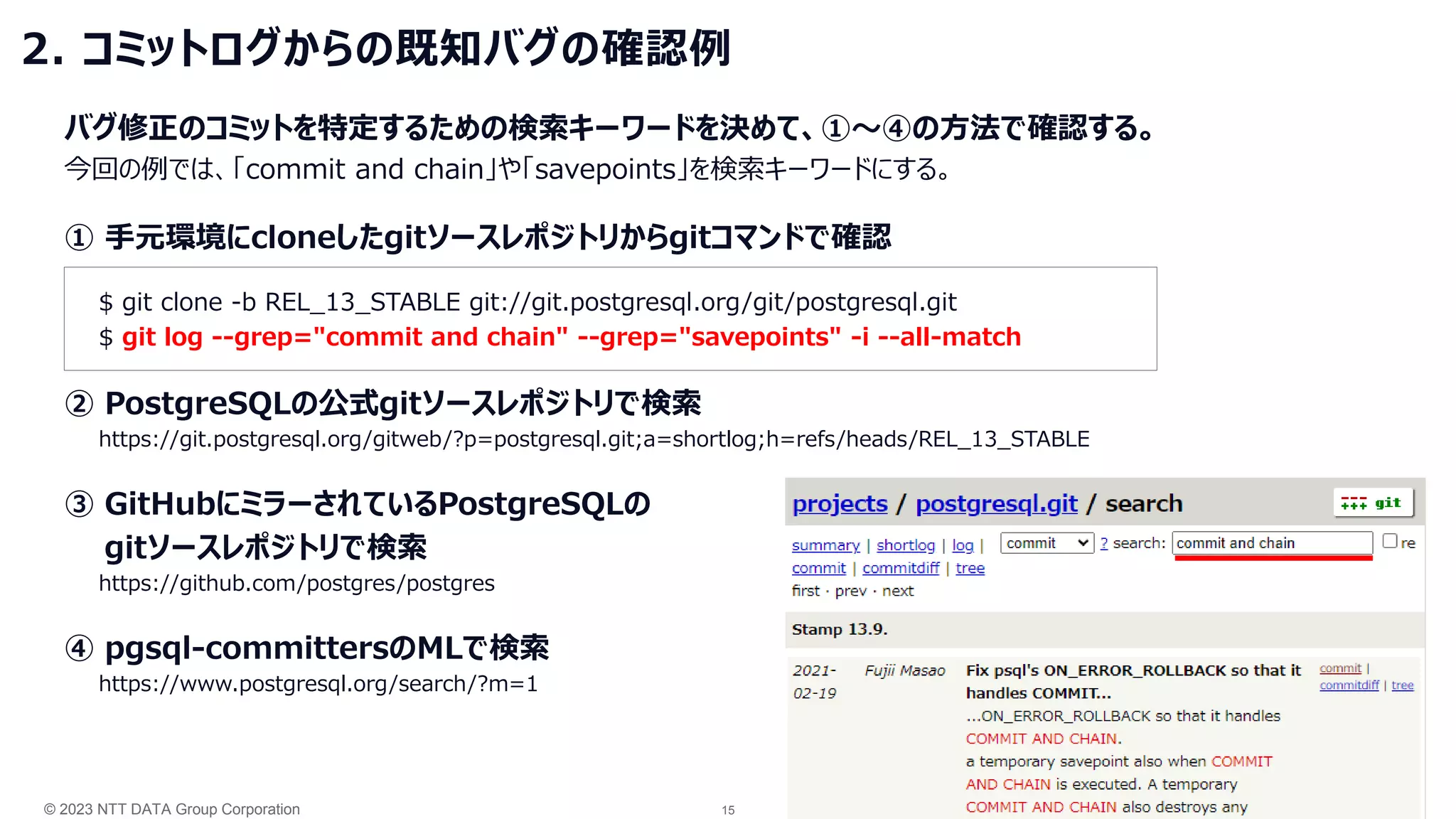Toggle the 're' regex checkbox
The height and width of the screenshot is (819, 1456).
[x=1390, y=541]
